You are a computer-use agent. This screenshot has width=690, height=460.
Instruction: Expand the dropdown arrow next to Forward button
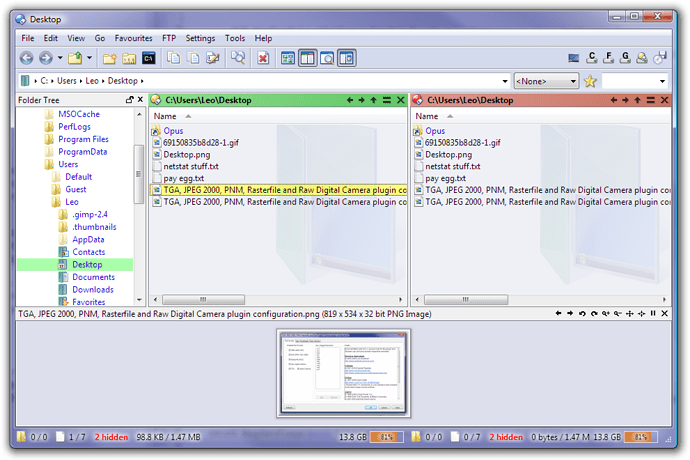click(60, 58)
